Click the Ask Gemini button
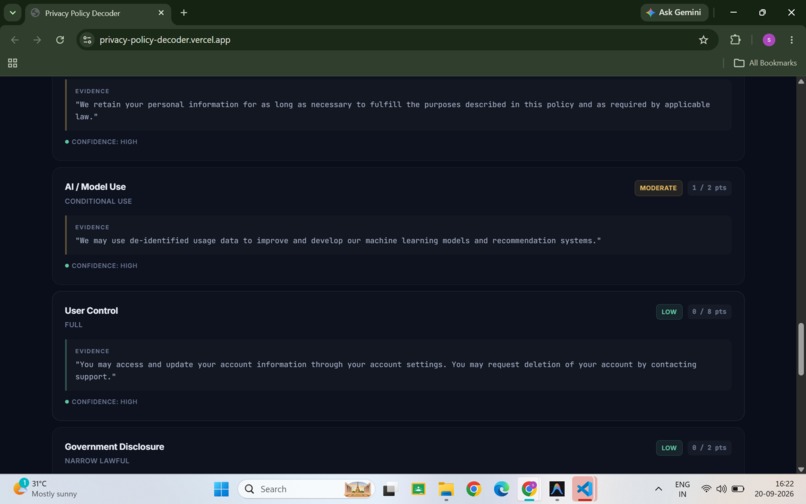 pos(674,12)
